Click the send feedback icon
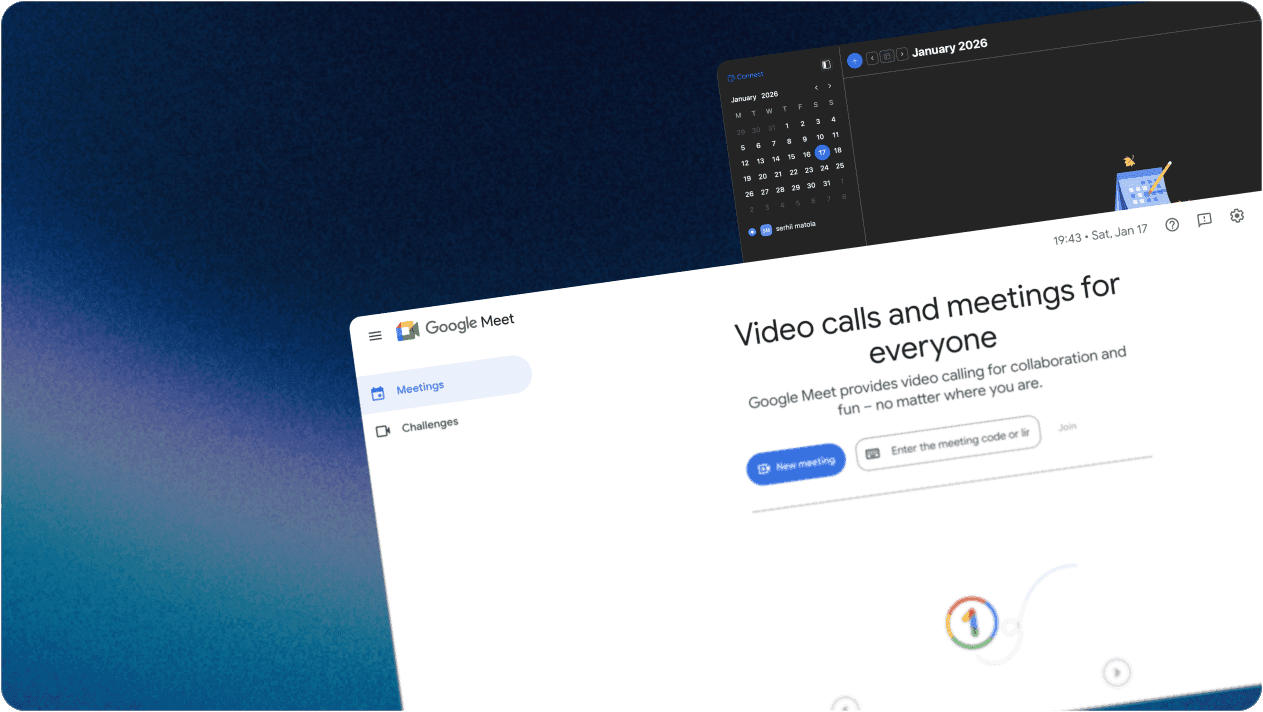The image size is (1263, 712). (x=1204, y=220)
